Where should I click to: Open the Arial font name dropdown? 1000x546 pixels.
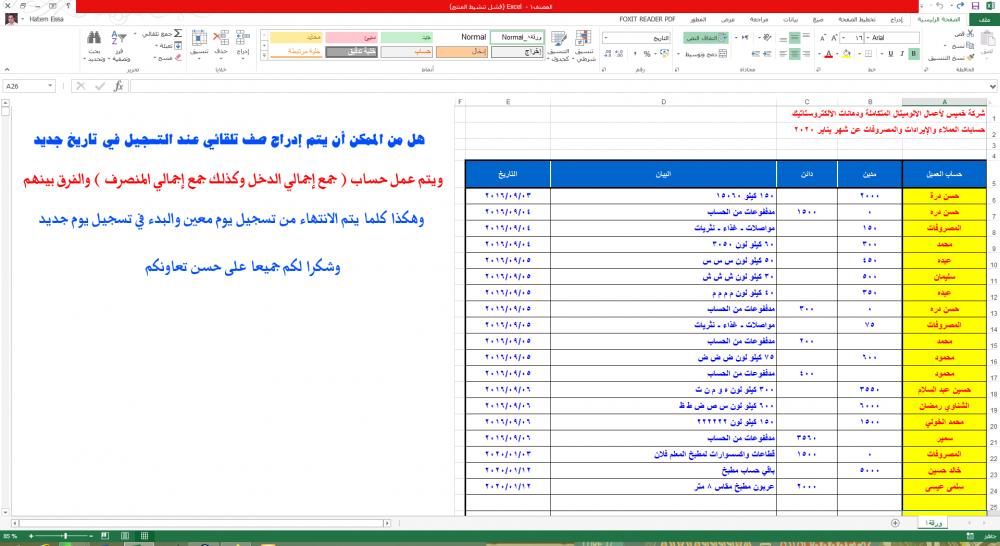tap(867, 38)
